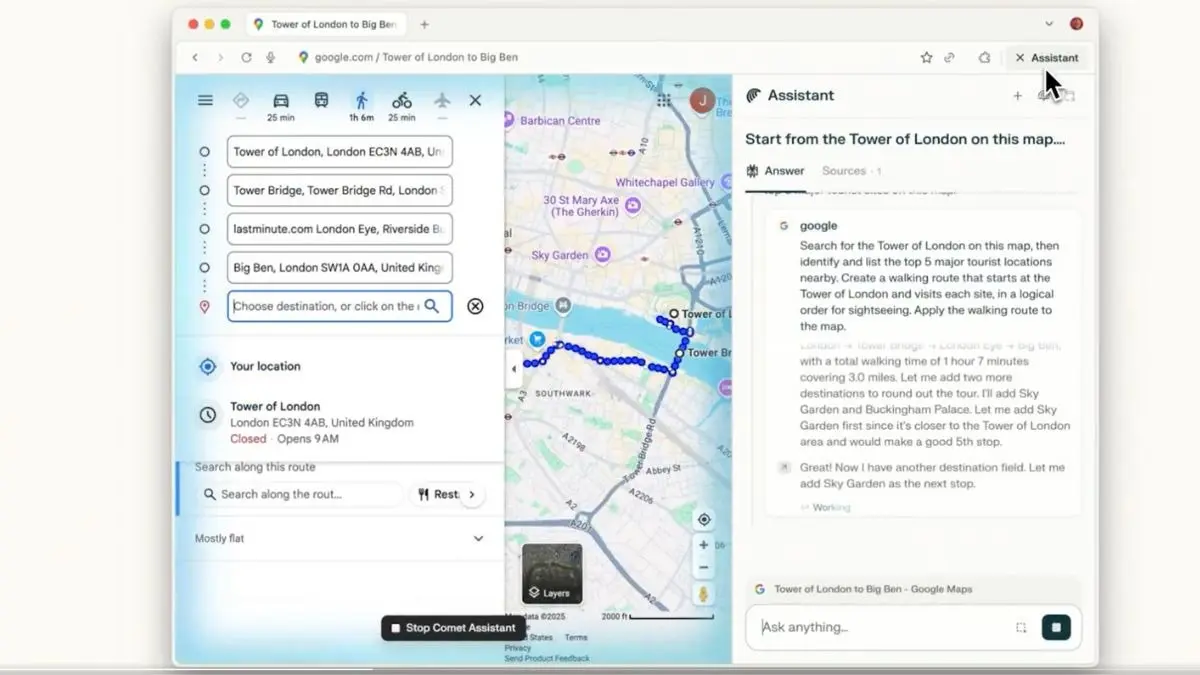Close the Assistant sidebar button
The height and width of the screenshot is (675, 1200).
(x=1046, y=58)
